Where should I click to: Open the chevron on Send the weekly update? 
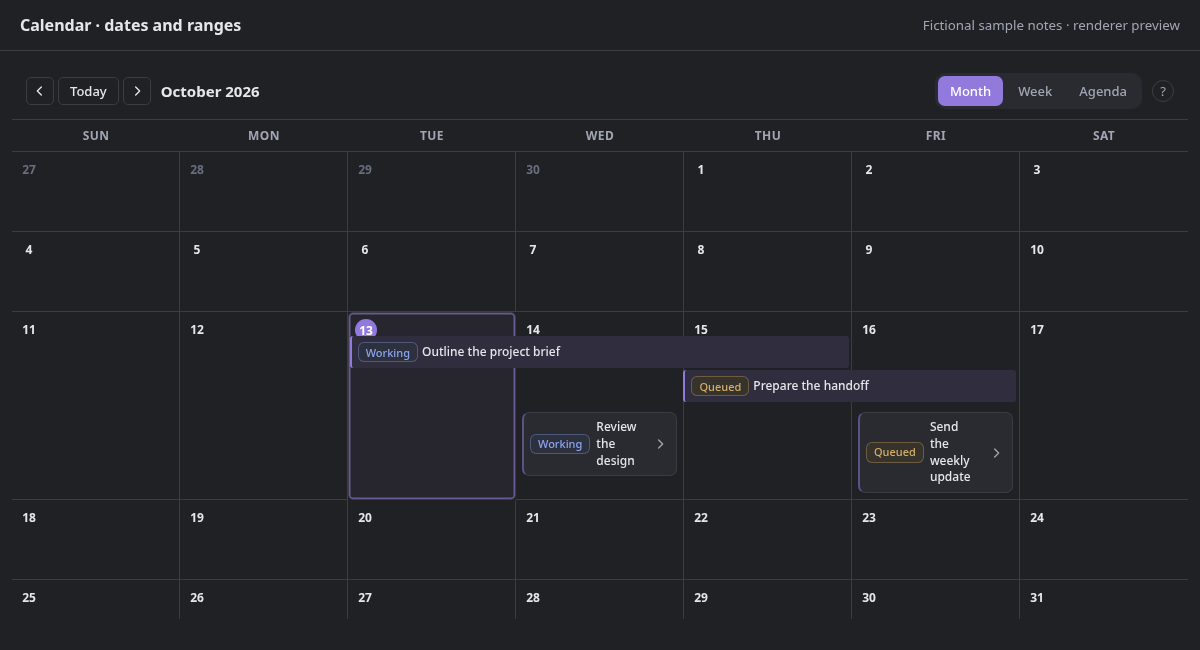tap(996, 452)
